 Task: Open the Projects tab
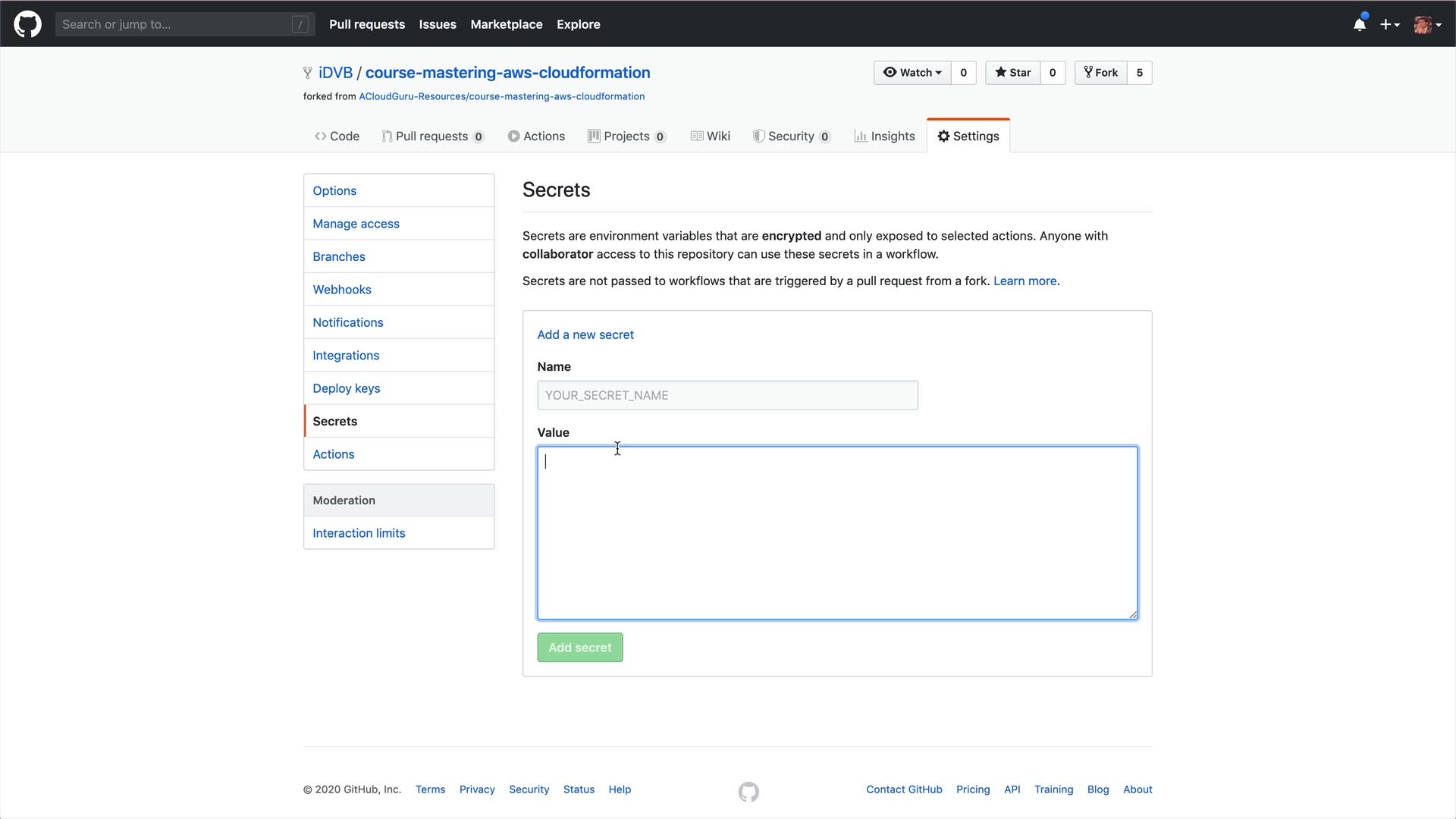click(626, 136)
